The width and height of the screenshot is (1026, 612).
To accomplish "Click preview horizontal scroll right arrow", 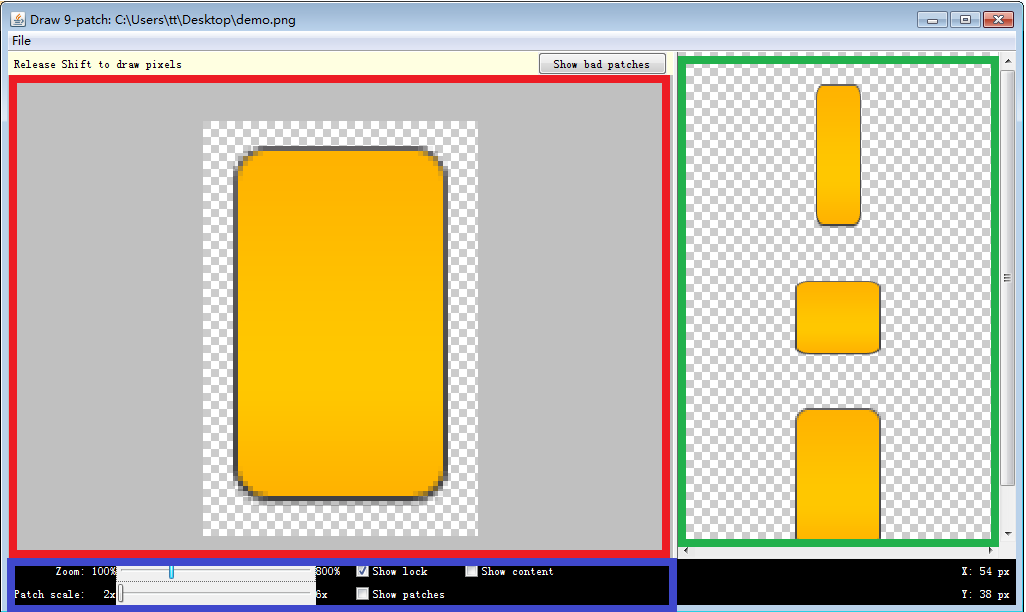I will (990, 550).
